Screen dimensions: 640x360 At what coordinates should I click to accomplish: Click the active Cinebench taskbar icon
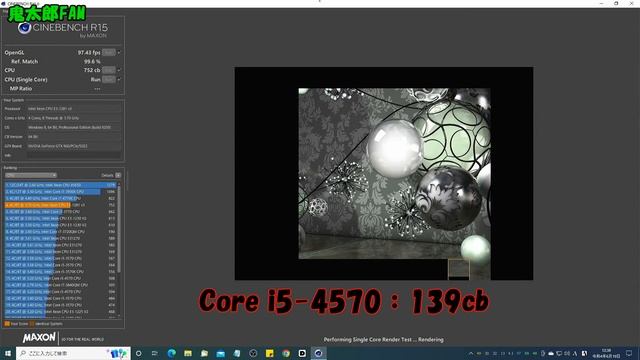click(x=318, y=353)
